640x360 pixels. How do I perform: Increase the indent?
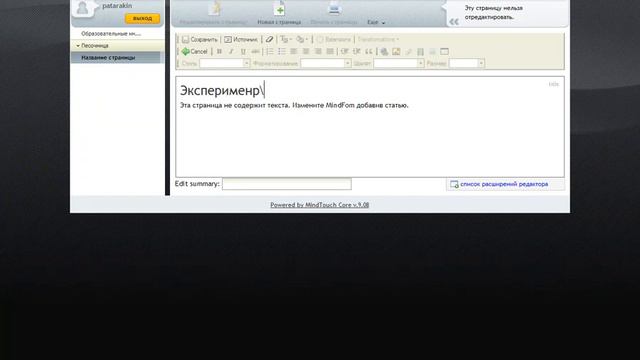(357, 51)
